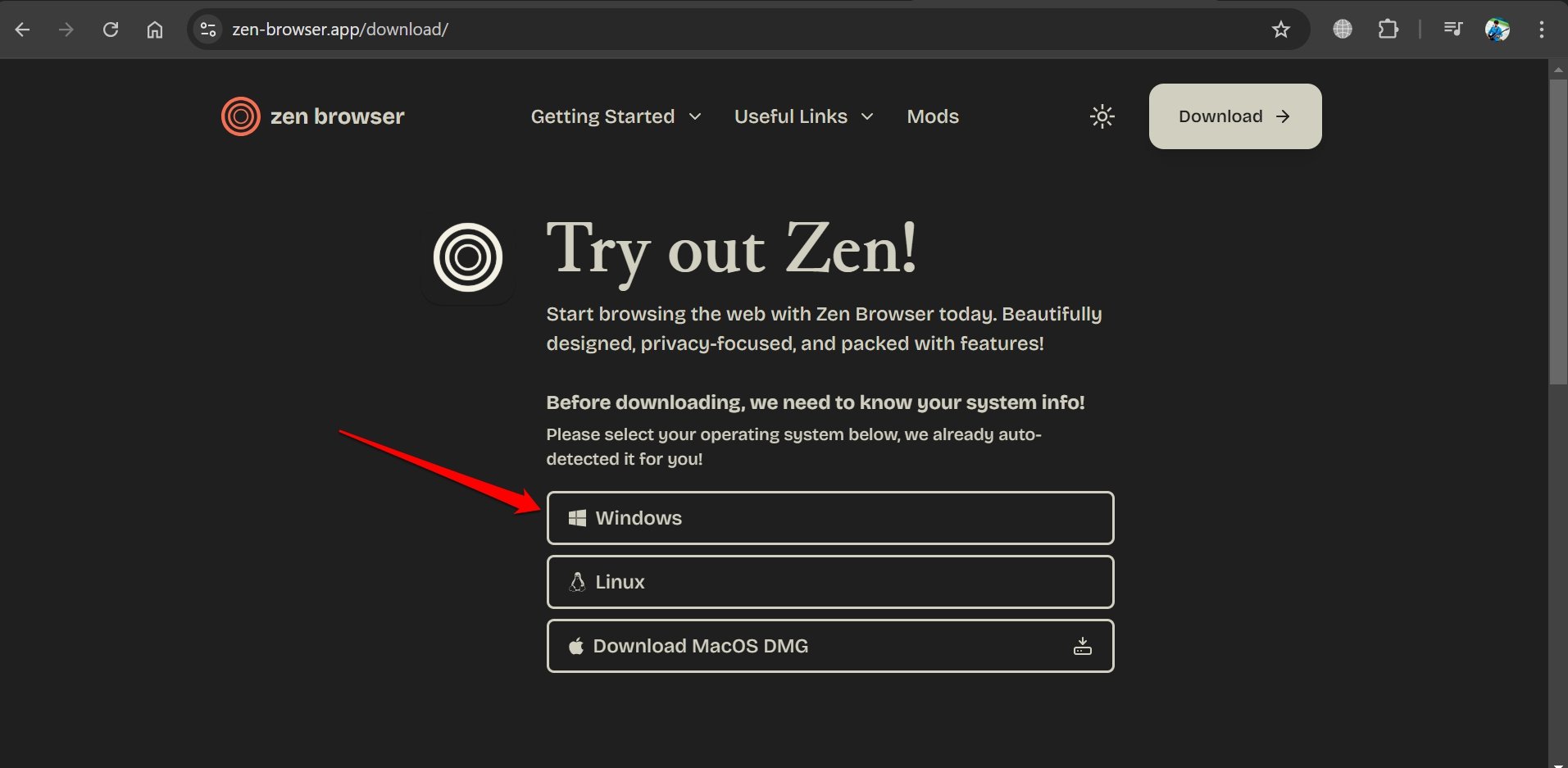Click the Download button in header
The image size is (1568, 768).
click(1235, 116)
